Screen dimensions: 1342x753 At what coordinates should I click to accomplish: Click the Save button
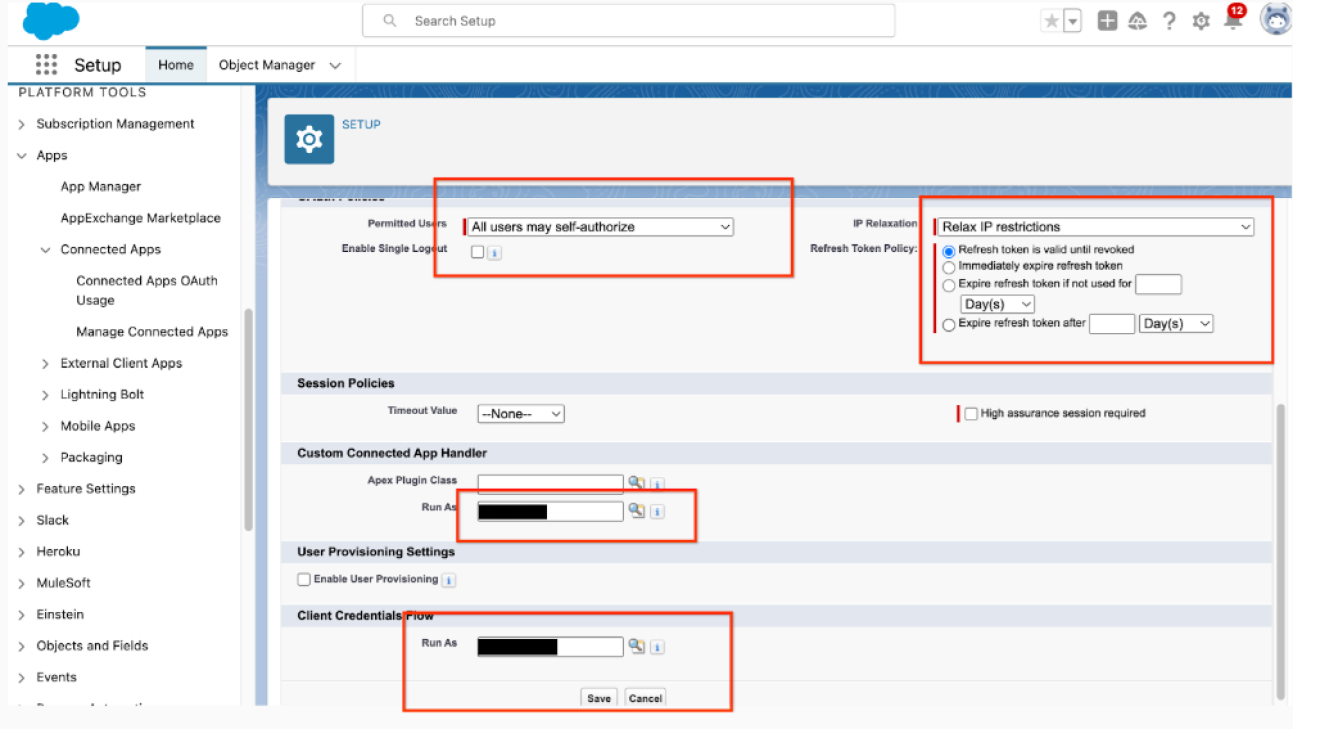coord(598,698)
